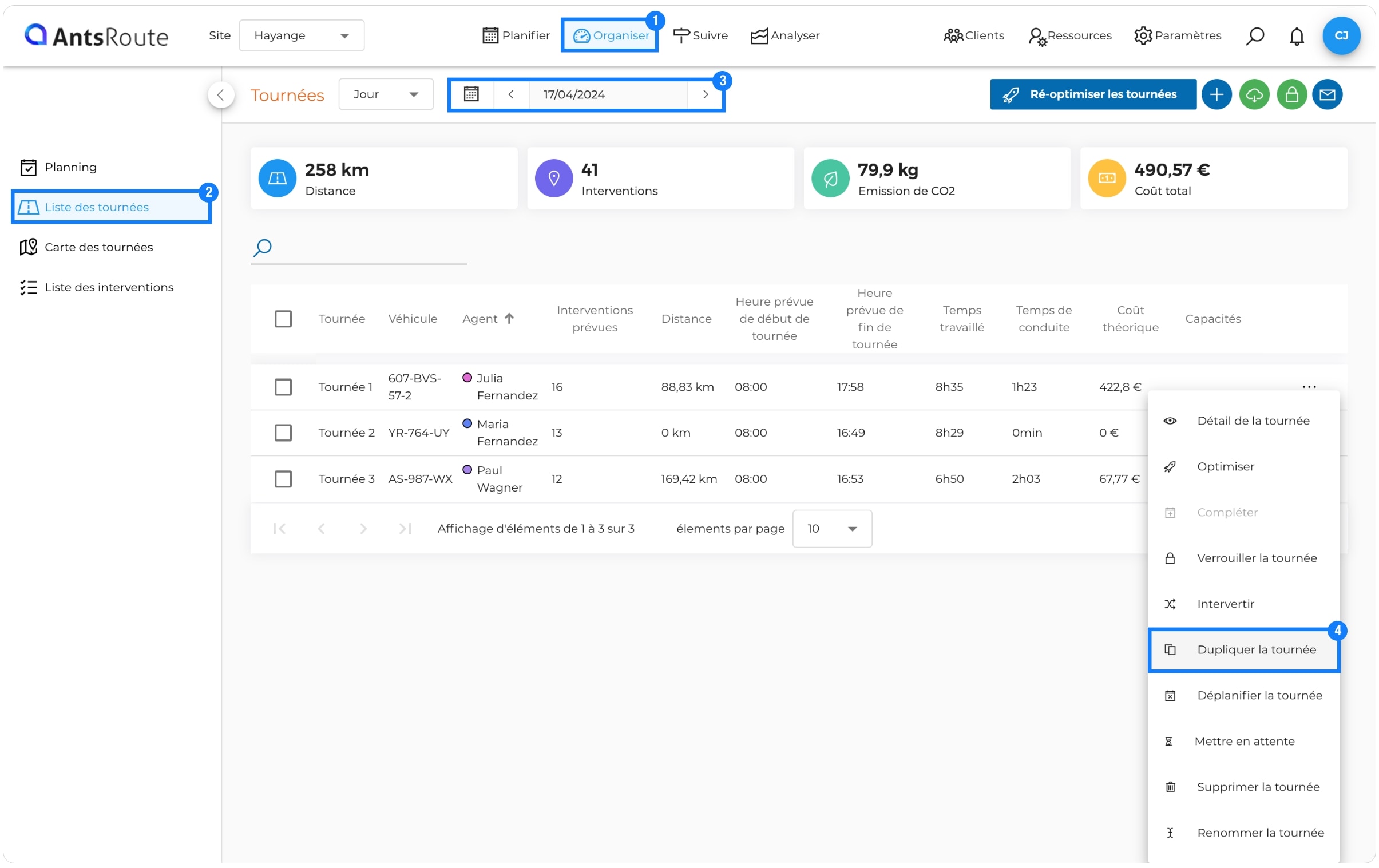Viewport: 1379px width, 868px height.
Task: Go to the previous day arrow
Action: 511,94
